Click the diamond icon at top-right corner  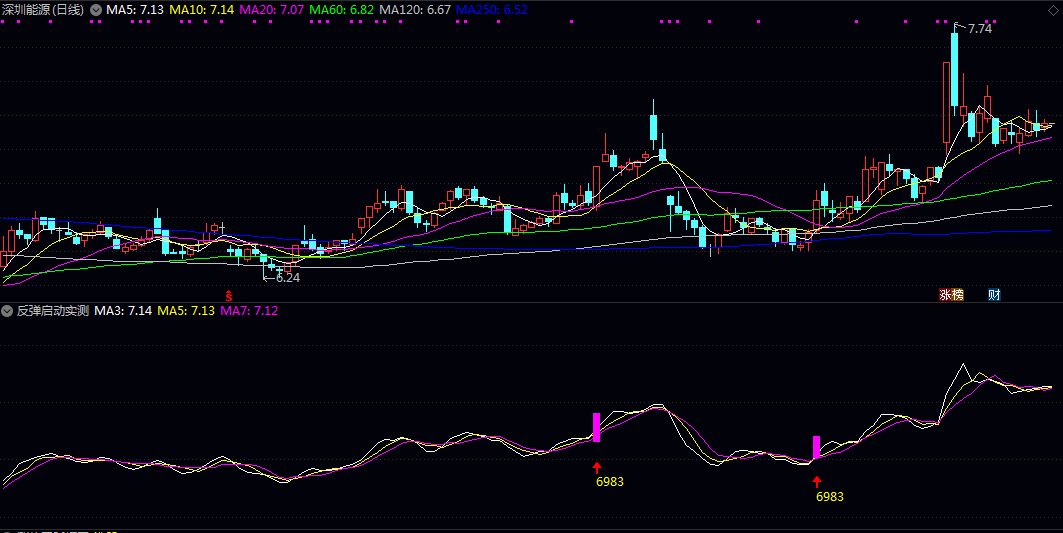(1055, 10)
